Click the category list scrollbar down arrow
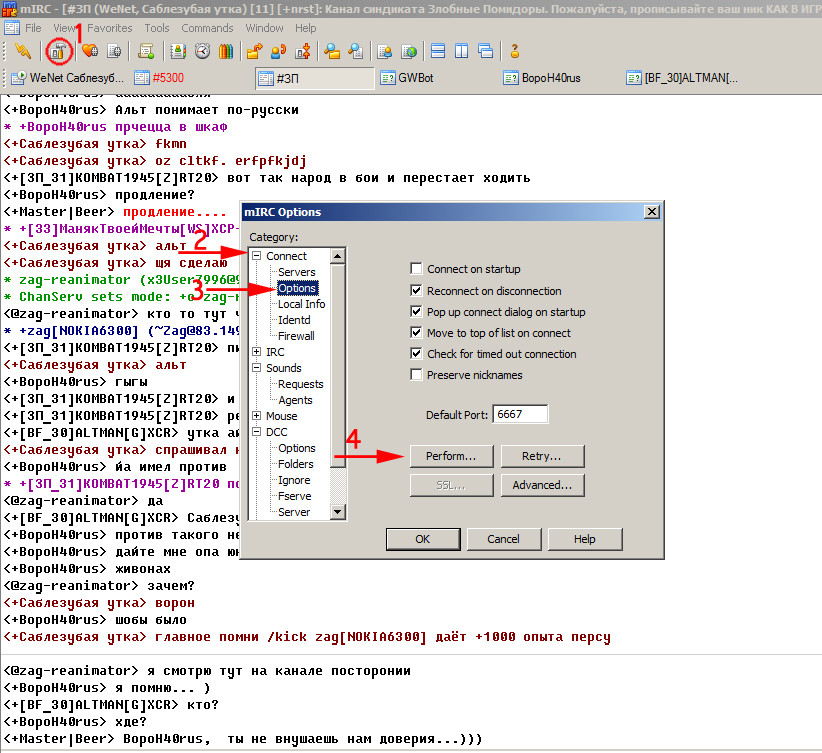 tap(338, 512)
